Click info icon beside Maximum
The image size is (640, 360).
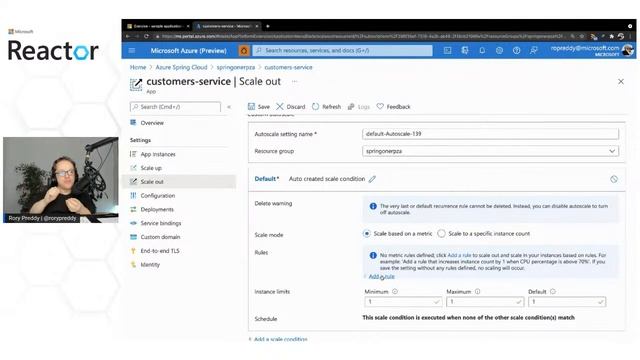tap(478, 291)
